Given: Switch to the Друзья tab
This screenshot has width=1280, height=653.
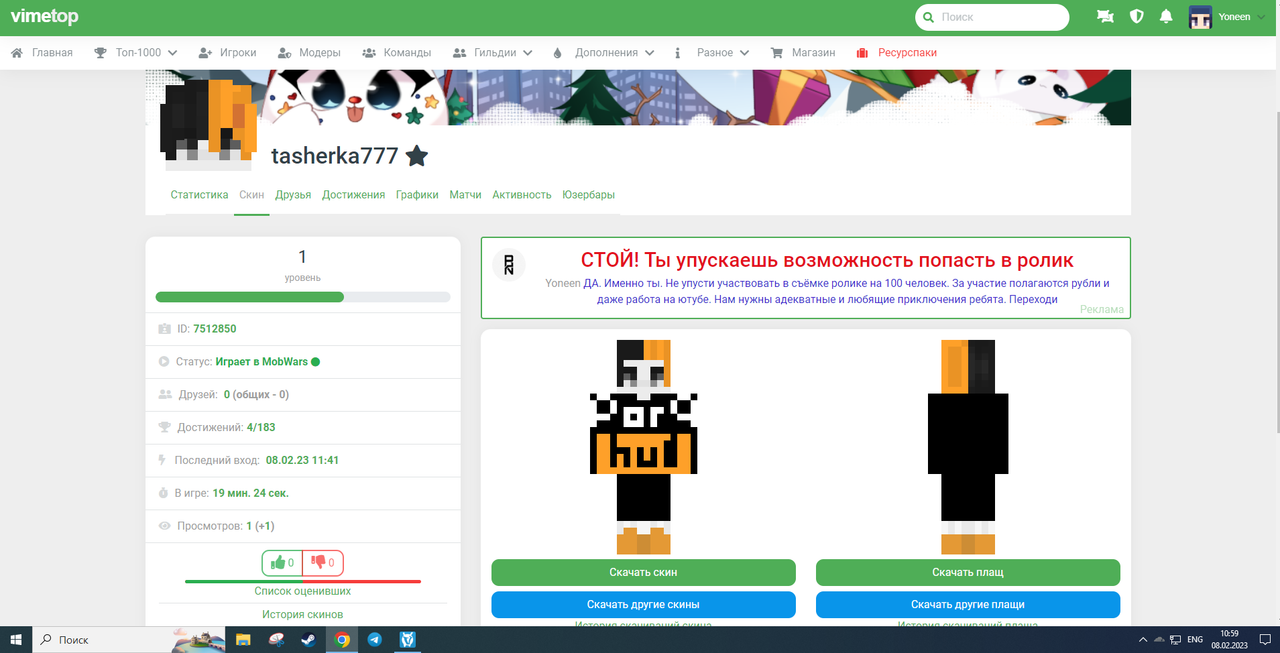Looking at the screenshot, I should coord(292,194).
